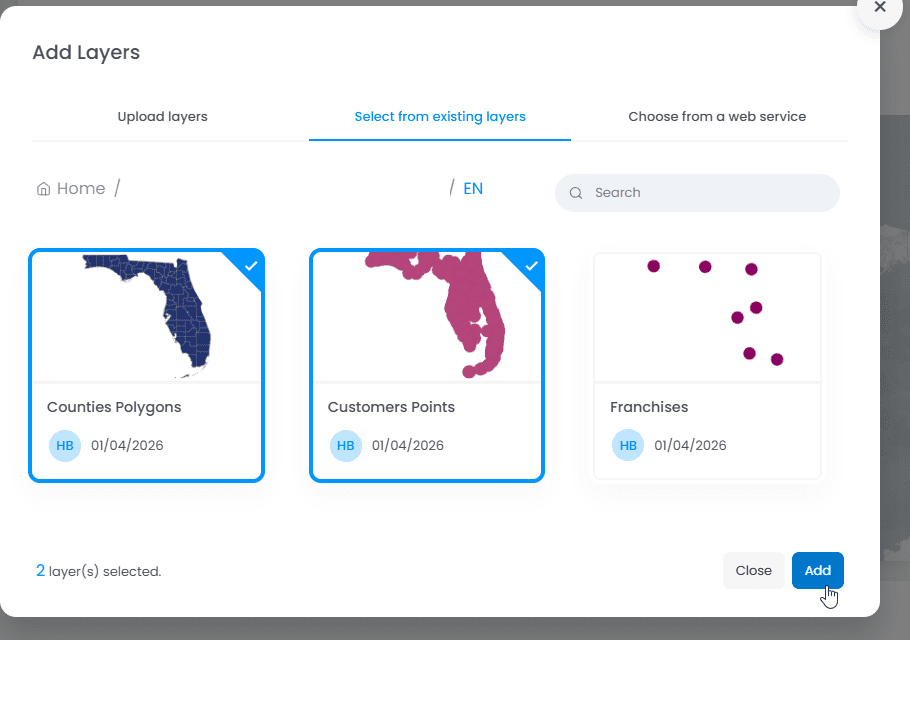Screen dimensions: 910x708
Task: Select the Franchises layer thumbnail
Action: 707,317
